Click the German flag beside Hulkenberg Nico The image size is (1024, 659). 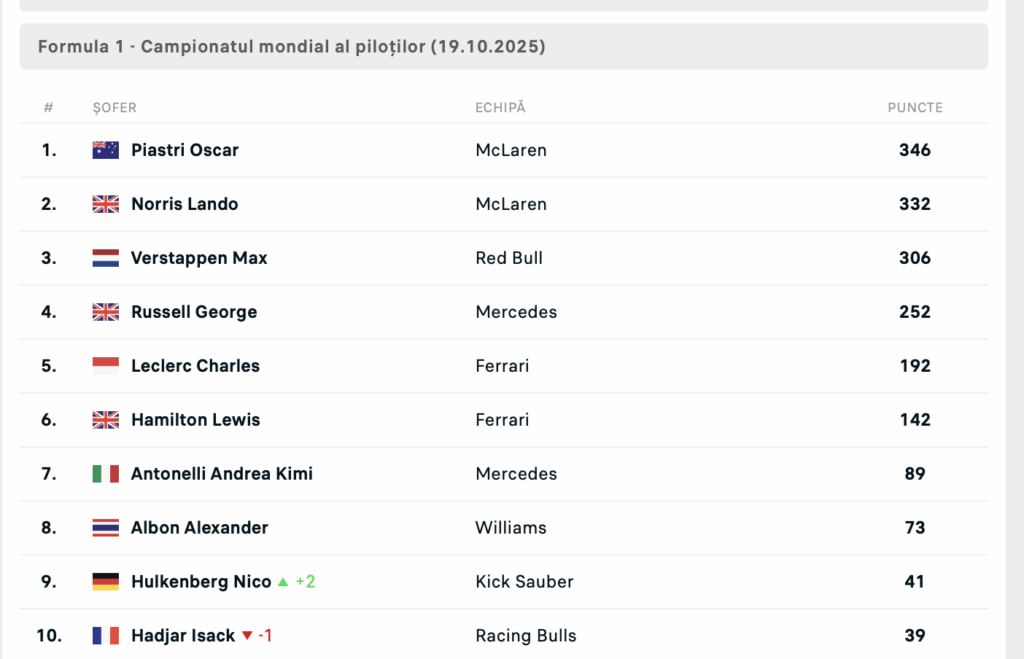(105, 582)
